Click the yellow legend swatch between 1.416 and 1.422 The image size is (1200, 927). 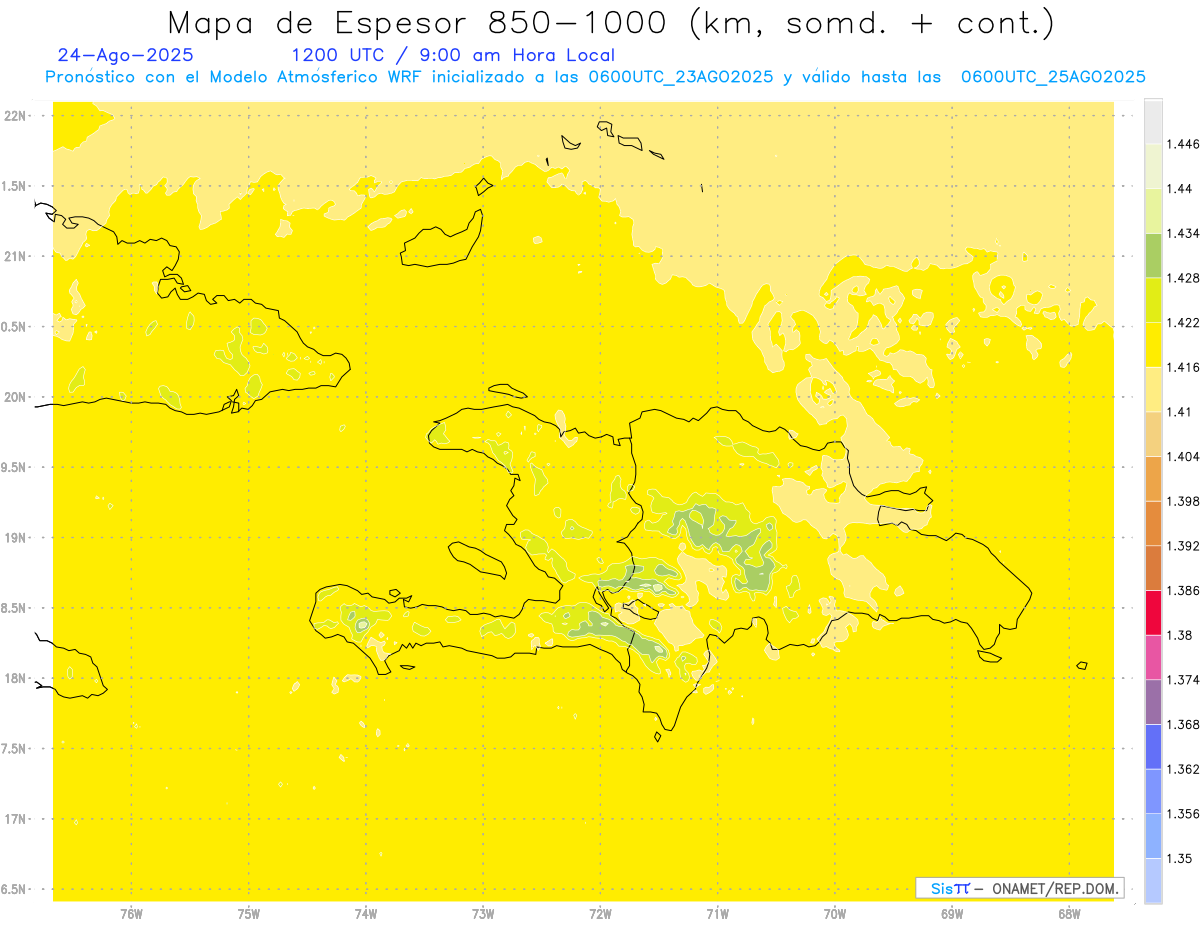tap(1153, 344)
